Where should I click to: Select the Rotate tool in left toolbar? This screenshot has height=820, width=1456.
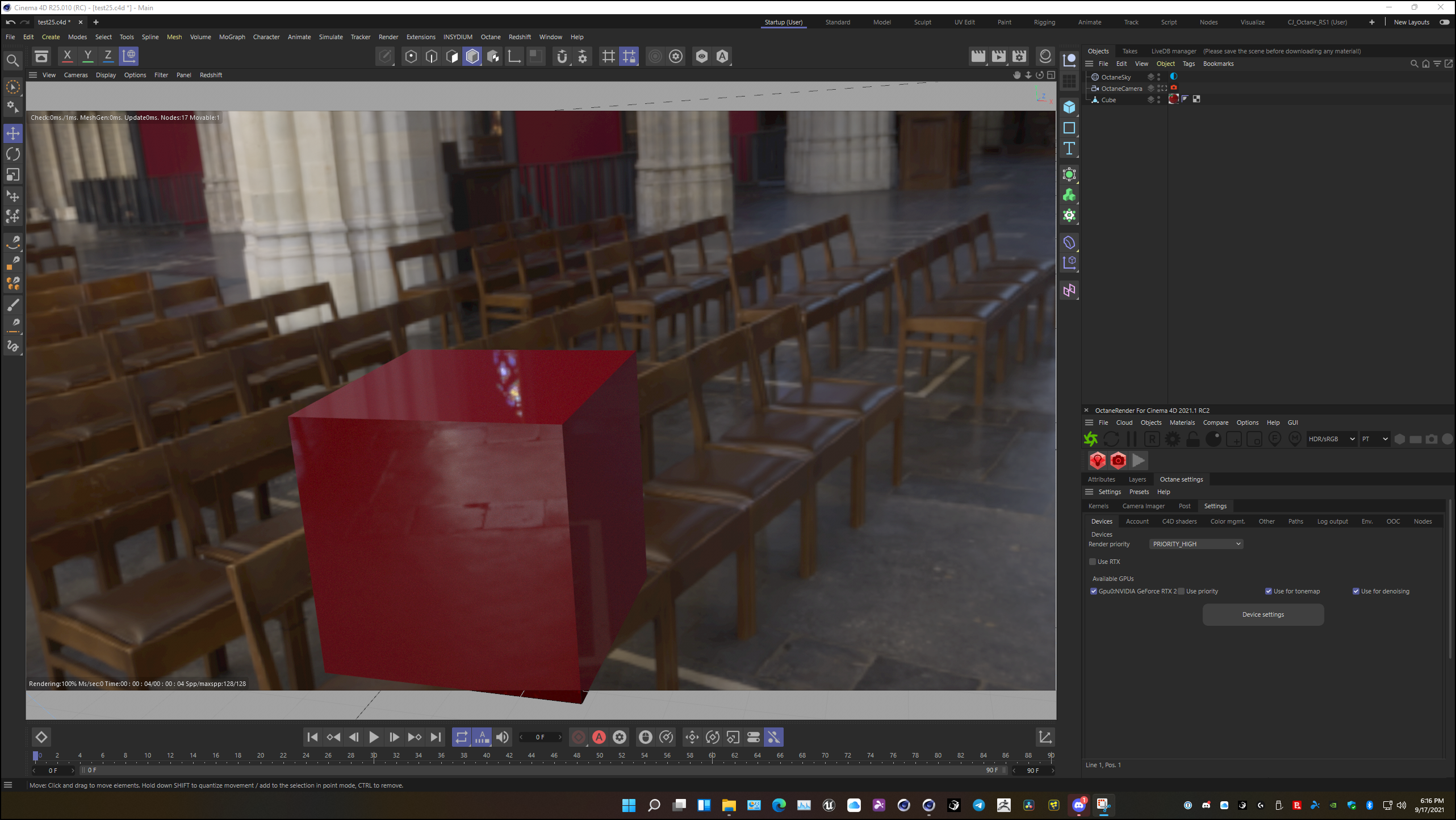coord(13,154)
